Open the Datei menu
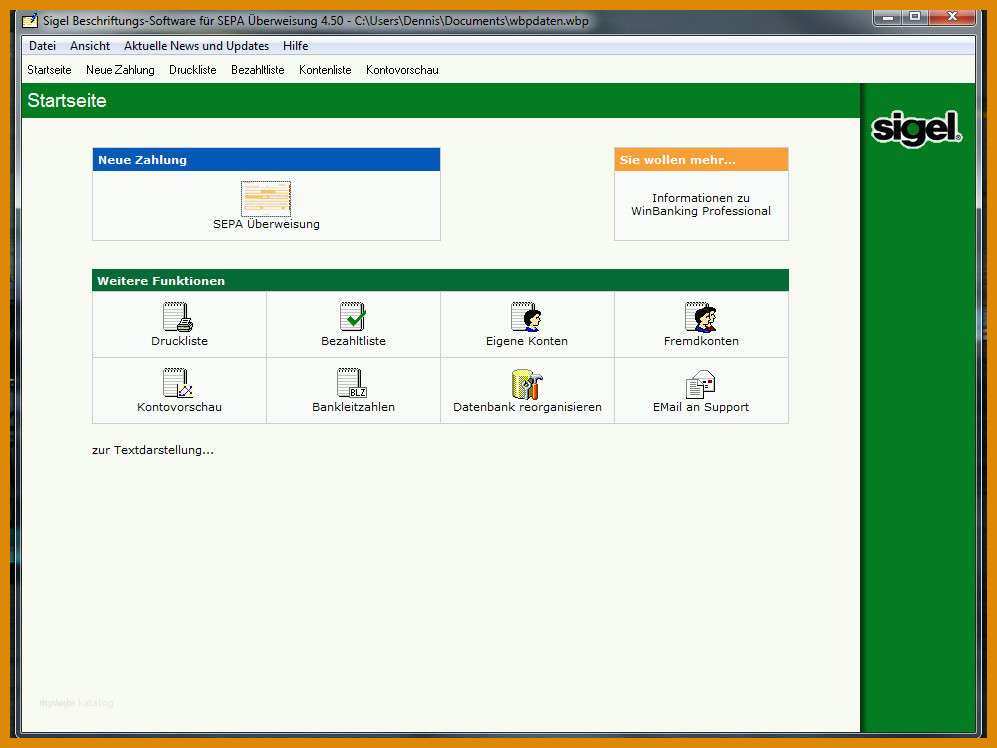Screen dimensions: 997x748 43,46
